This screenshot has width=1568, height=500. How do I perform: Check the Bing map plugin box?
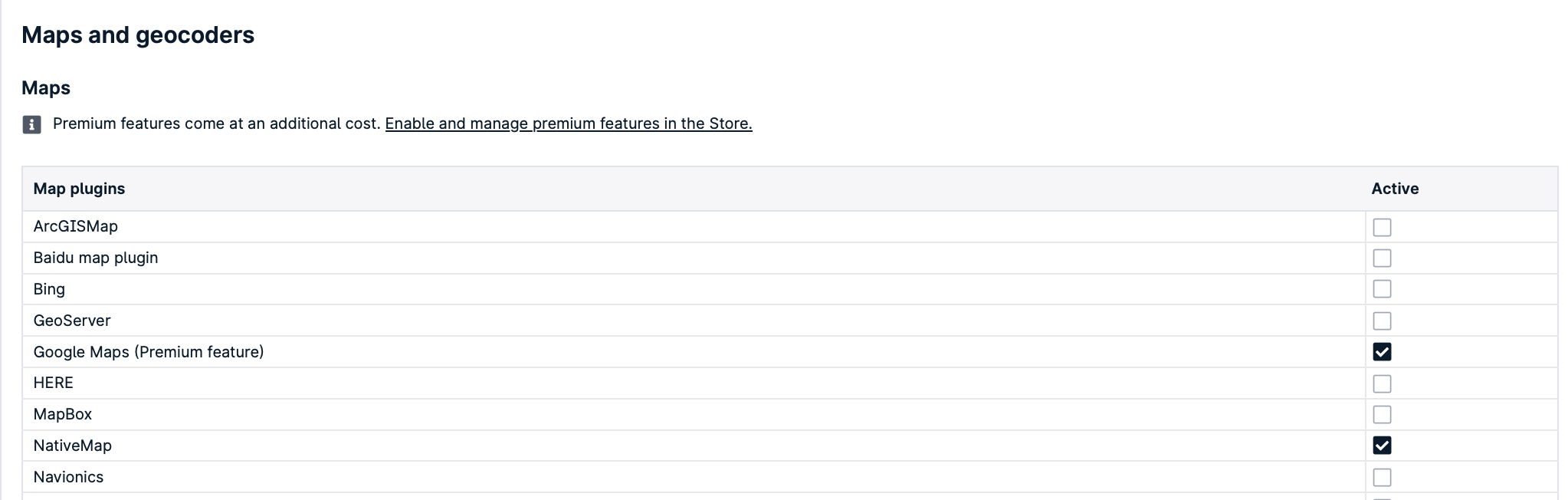pos(1383,289)
